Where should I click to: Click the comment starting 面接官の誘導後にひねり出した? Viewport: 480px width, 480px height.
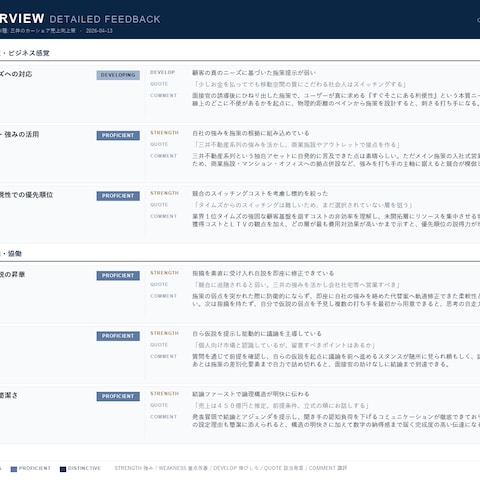coord(336,99)
